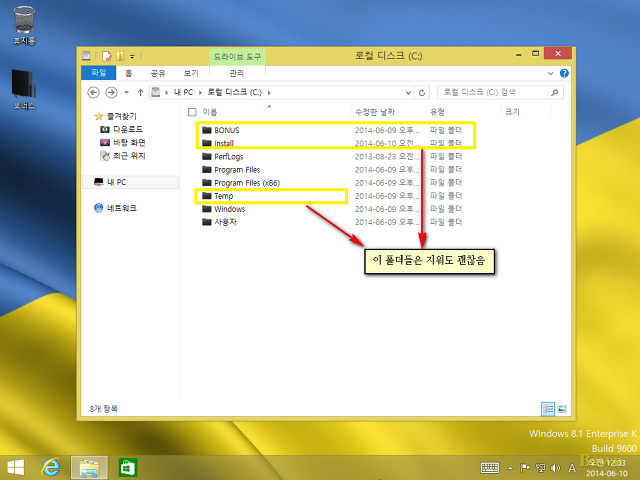Click the Windows folder icon
This screenshot has width=640, height=480.
tap(207, 209)
